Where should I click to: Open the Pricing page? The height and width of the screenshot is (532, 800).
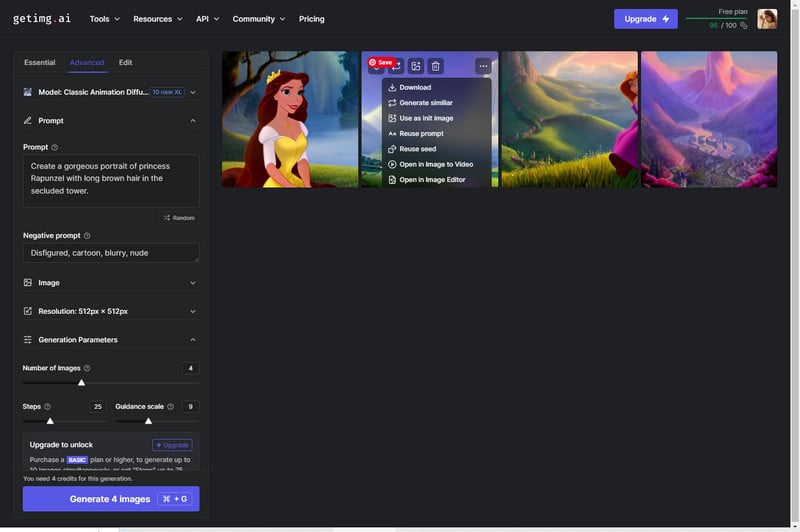[x=311, y=19]
